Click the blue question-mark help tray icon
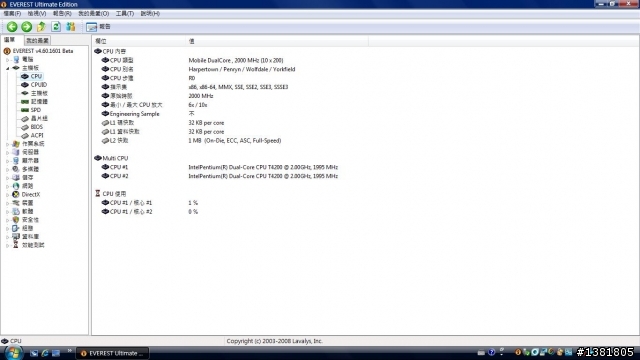Screen dimensions: 640x360 491,352
